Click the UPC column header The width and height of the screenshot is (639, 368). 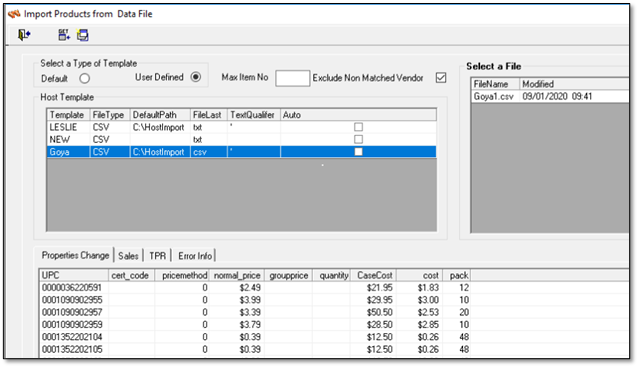(x=74, y=275)
